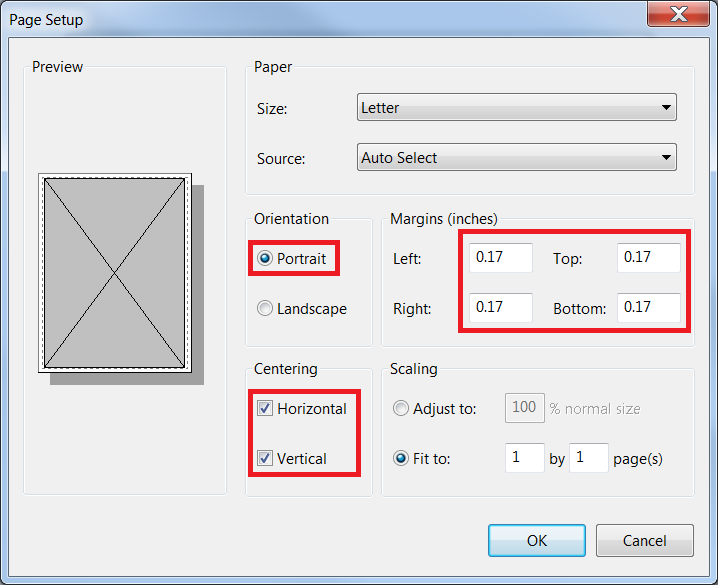Click the Left margin input field

coord(501,258)
